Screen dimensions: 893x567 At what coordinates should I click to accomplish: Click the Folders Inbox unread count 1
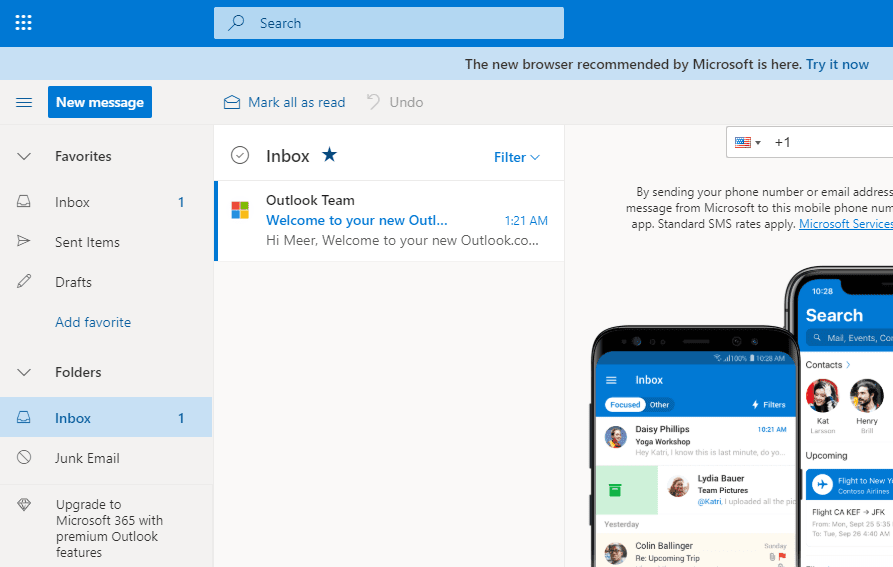(181, 418)
